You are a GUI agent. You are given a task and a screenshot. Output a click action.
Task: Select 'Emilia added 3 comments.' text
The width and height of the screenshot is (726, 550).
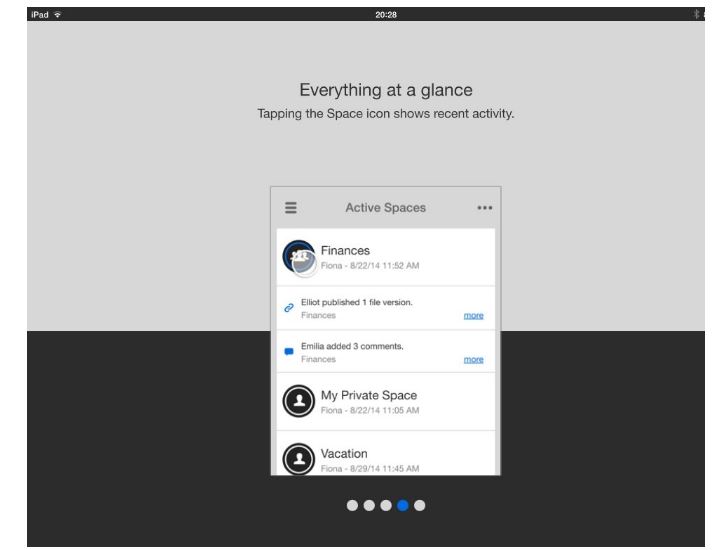coord(352,346)
